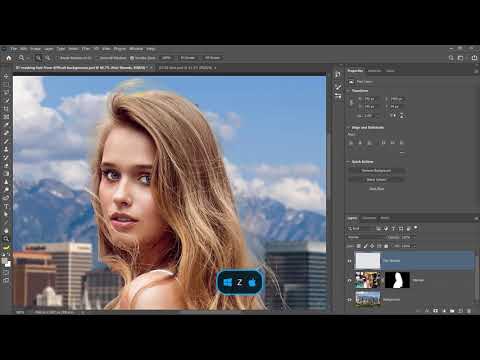Click the Zoom Out magnifier button

(48, 58)
